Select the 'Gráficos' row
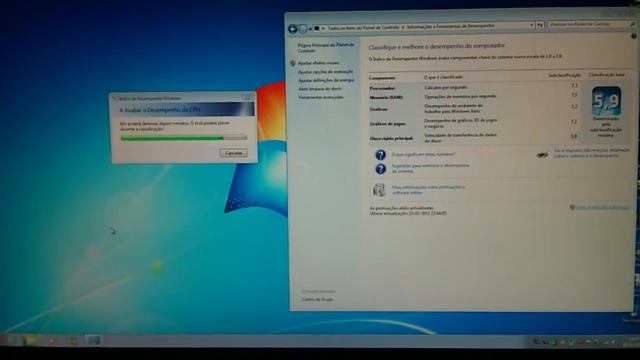This screenshot has height=360, width=640. pos(474,108)
